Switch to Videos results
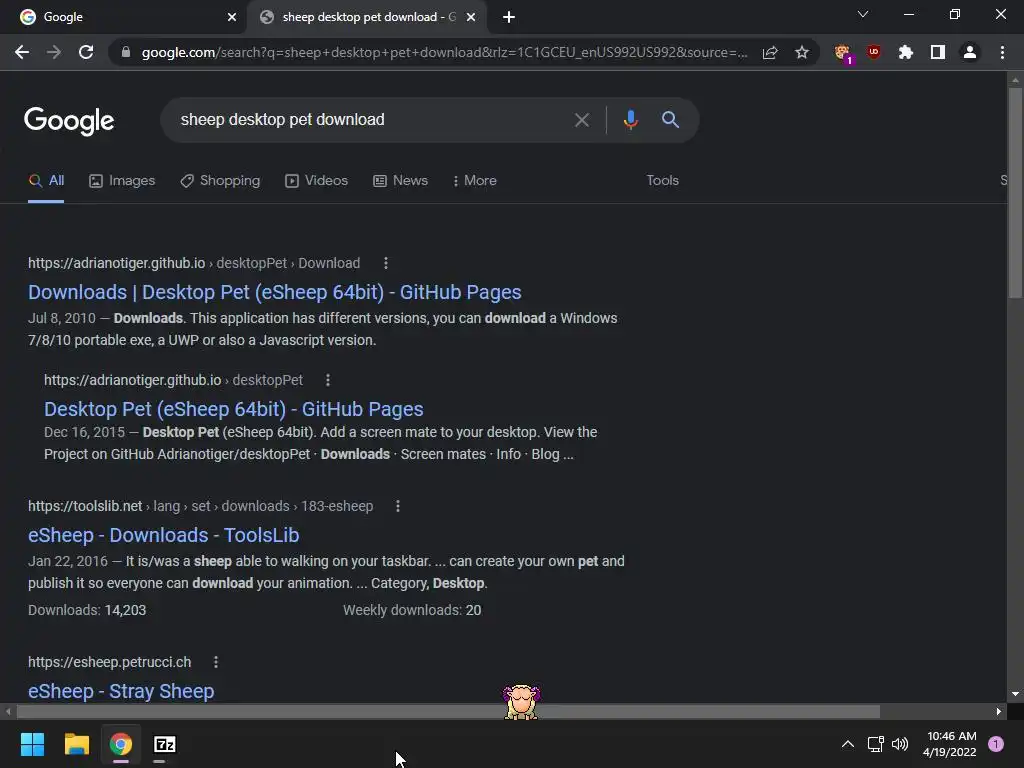The width and height of the screenshot is (1024, 768). pyautogui.click(x=316, y=181)
